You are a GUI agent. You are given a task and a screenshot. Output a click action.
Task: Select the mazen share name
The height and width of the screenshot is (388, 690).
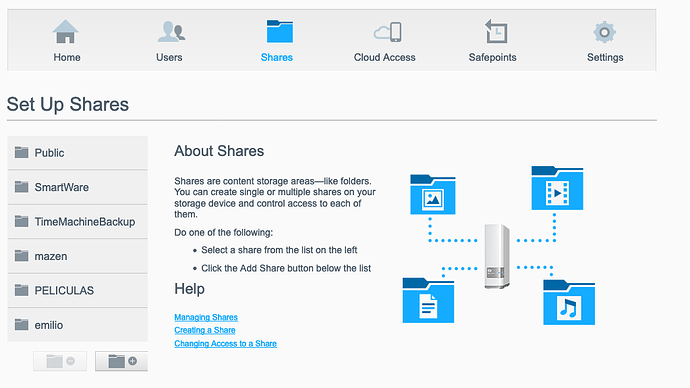51,256
